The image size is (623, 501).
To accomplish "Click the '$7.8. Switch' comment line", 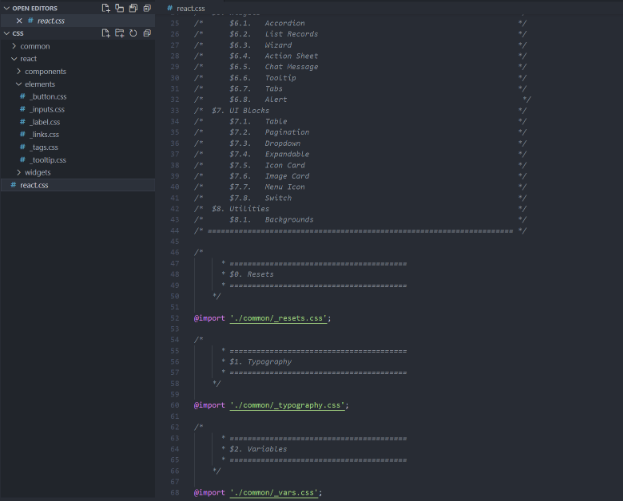I will tap(260, 198).
